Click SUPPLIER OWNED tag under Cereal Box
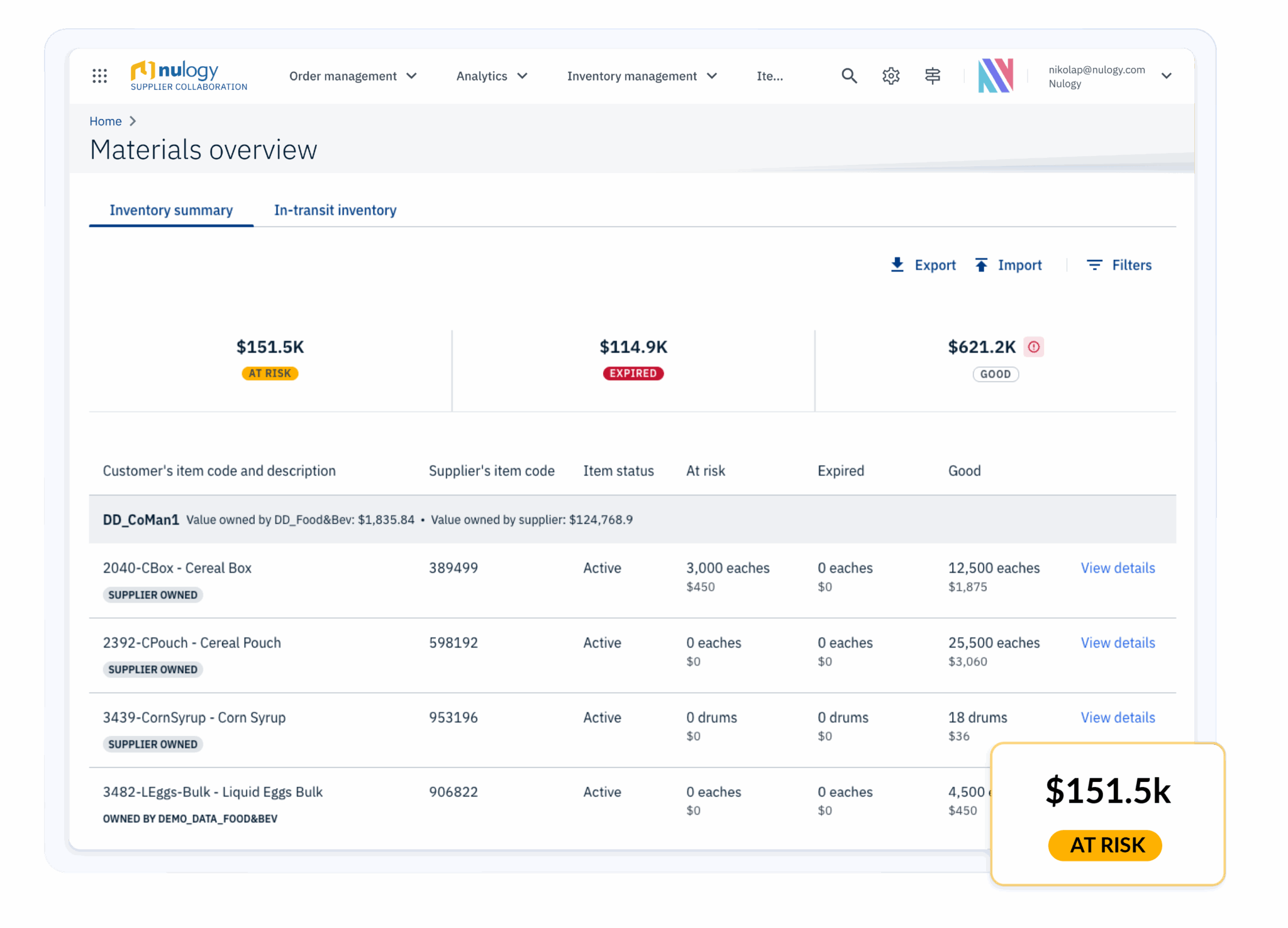 [x=153, y=595]
